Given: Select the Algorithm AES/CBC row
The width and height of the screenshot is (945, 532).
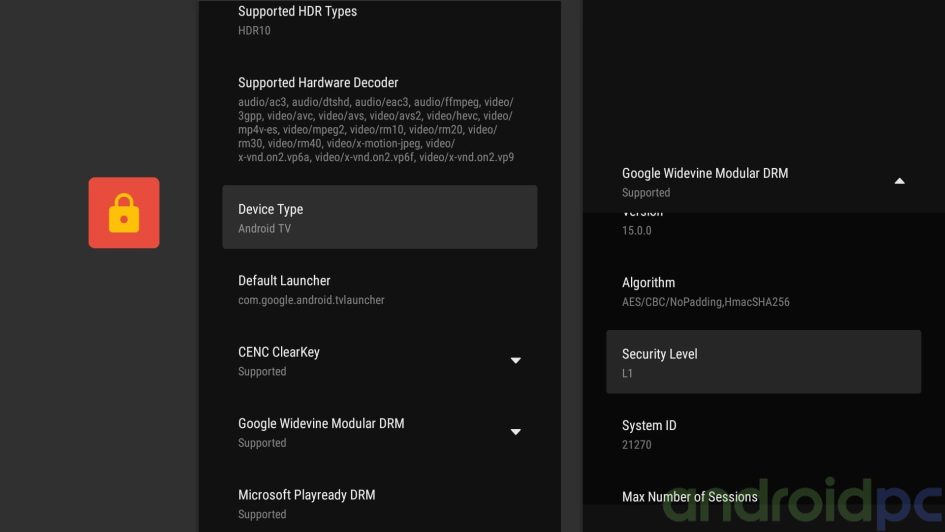Looking at the screenshot, I should click(762, 291).
